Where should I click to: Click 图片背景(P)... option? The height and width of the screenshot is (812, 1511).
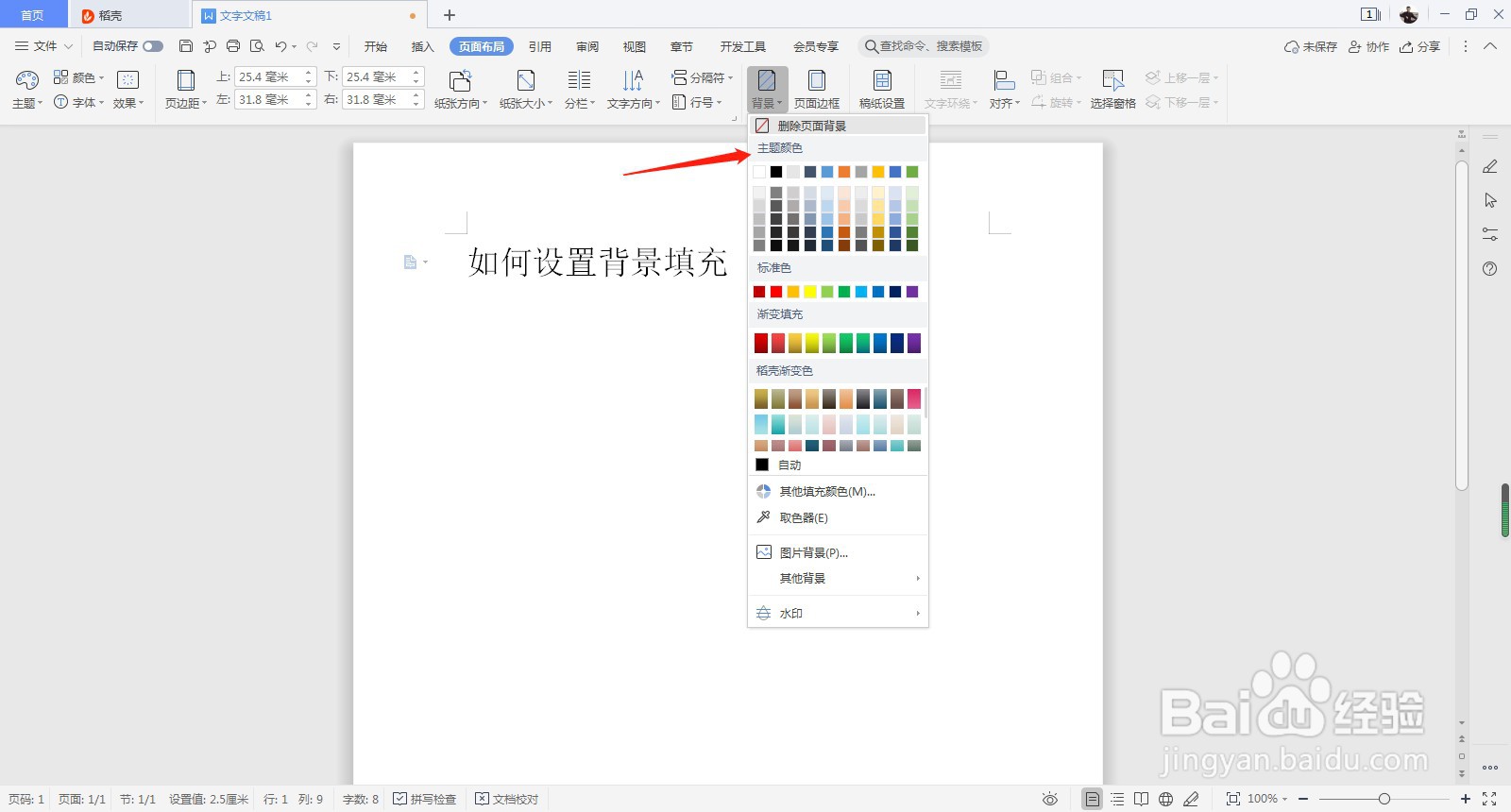point(838,552)
